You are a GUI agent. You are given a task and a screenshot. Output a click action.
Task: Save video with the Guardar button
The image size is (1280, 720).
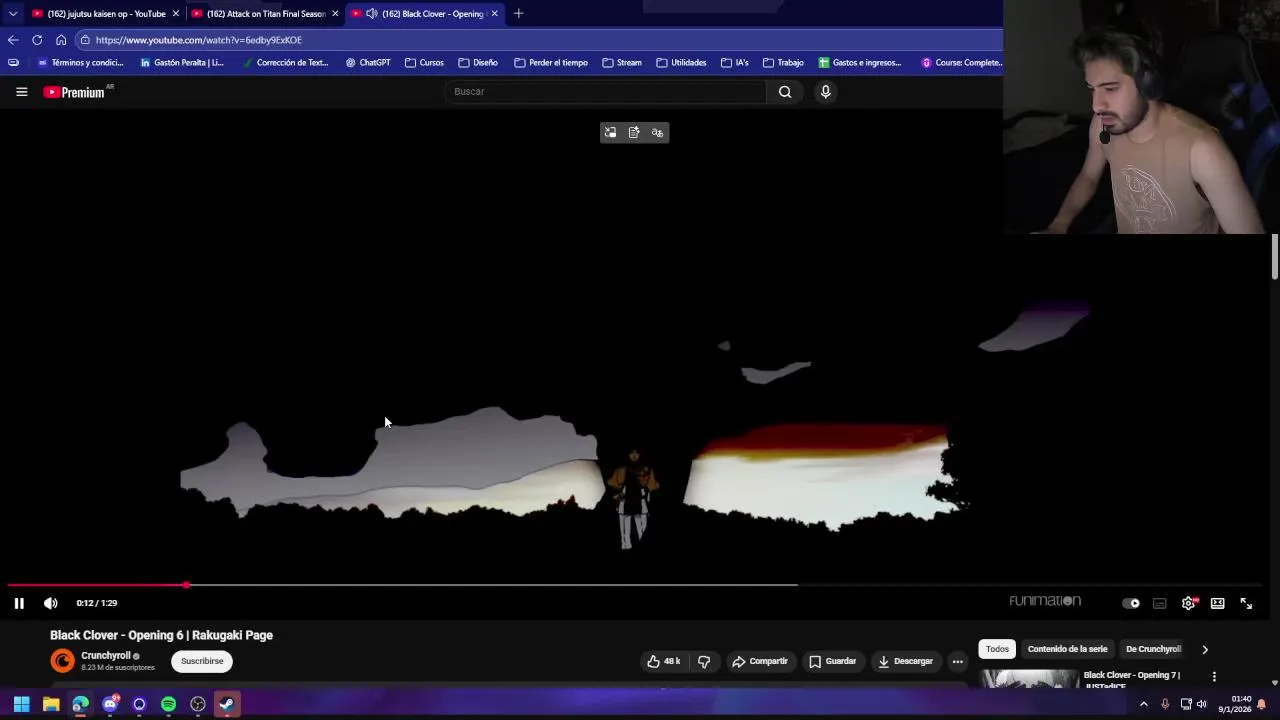click(x=833, y=661)
